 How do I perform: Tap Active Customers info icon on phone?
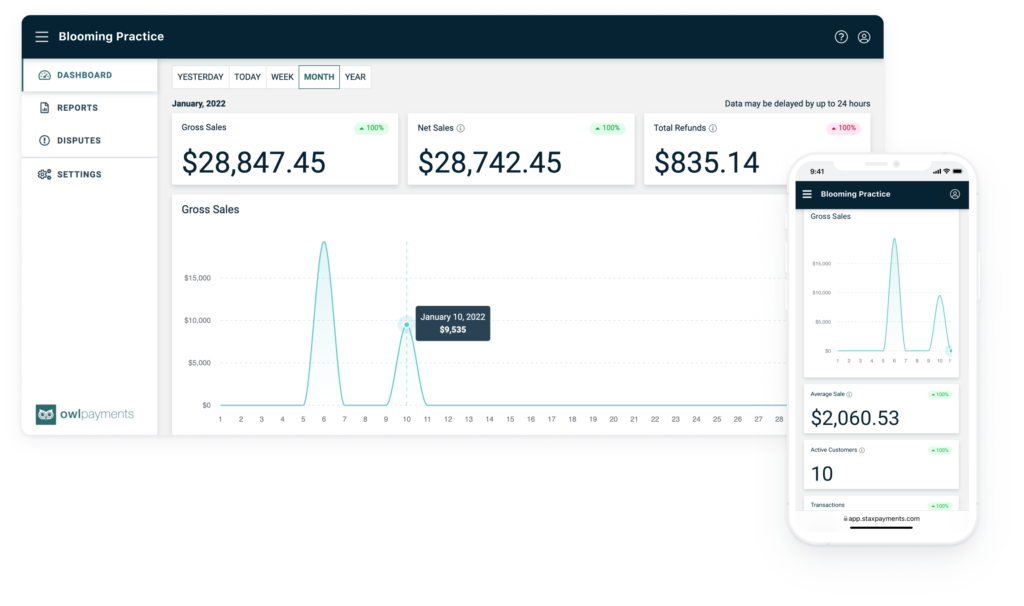click(862, 450)
